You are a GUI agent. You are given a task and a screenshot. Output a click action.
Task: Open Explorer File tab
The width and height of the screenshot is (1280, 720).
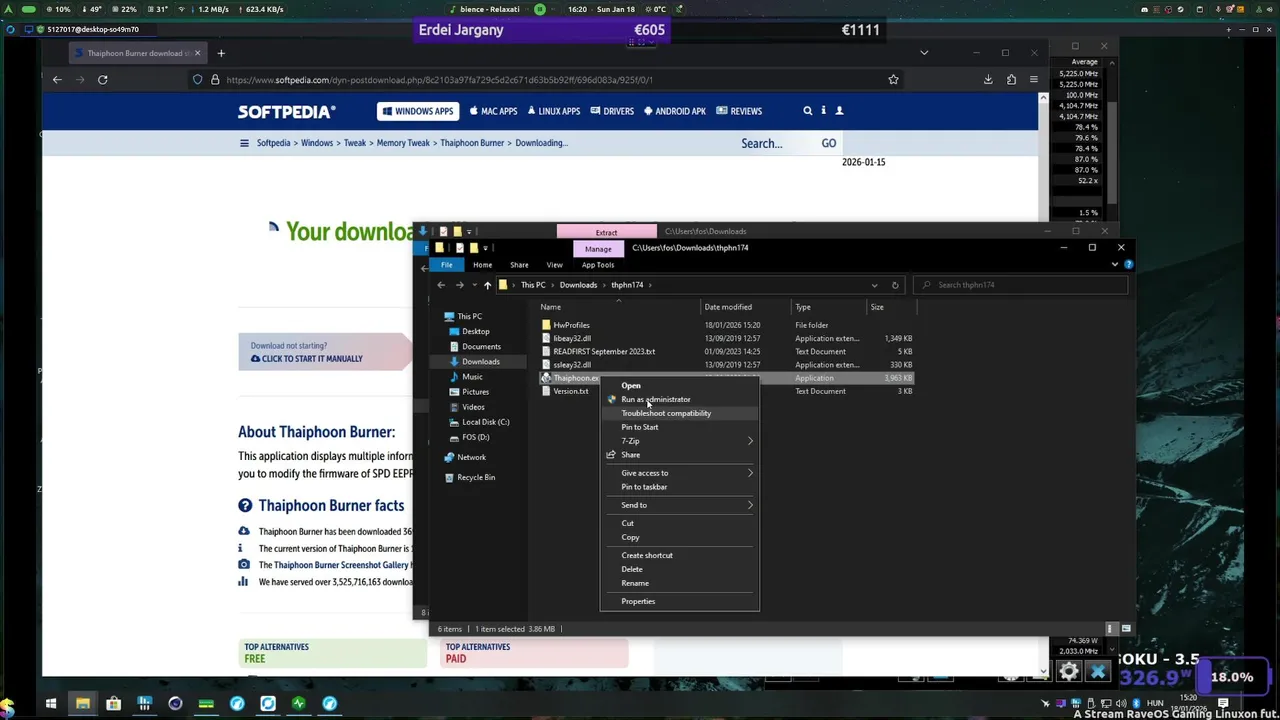click(x=447, y=265)
